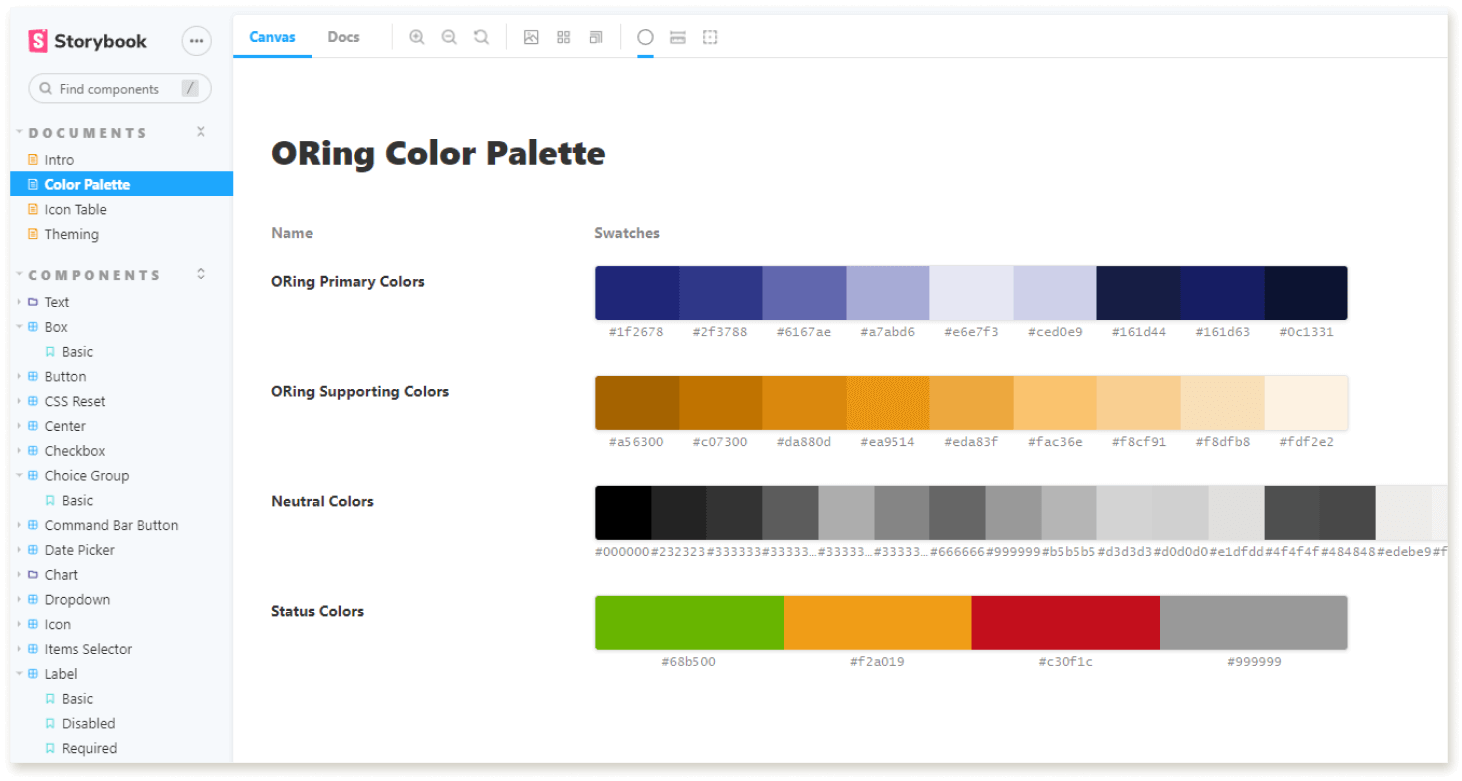Image resolution: width=1462 pixels, height=781 pixels.
Task: Click the green #68b500 status swatch
Action: [x=689, y=623]
